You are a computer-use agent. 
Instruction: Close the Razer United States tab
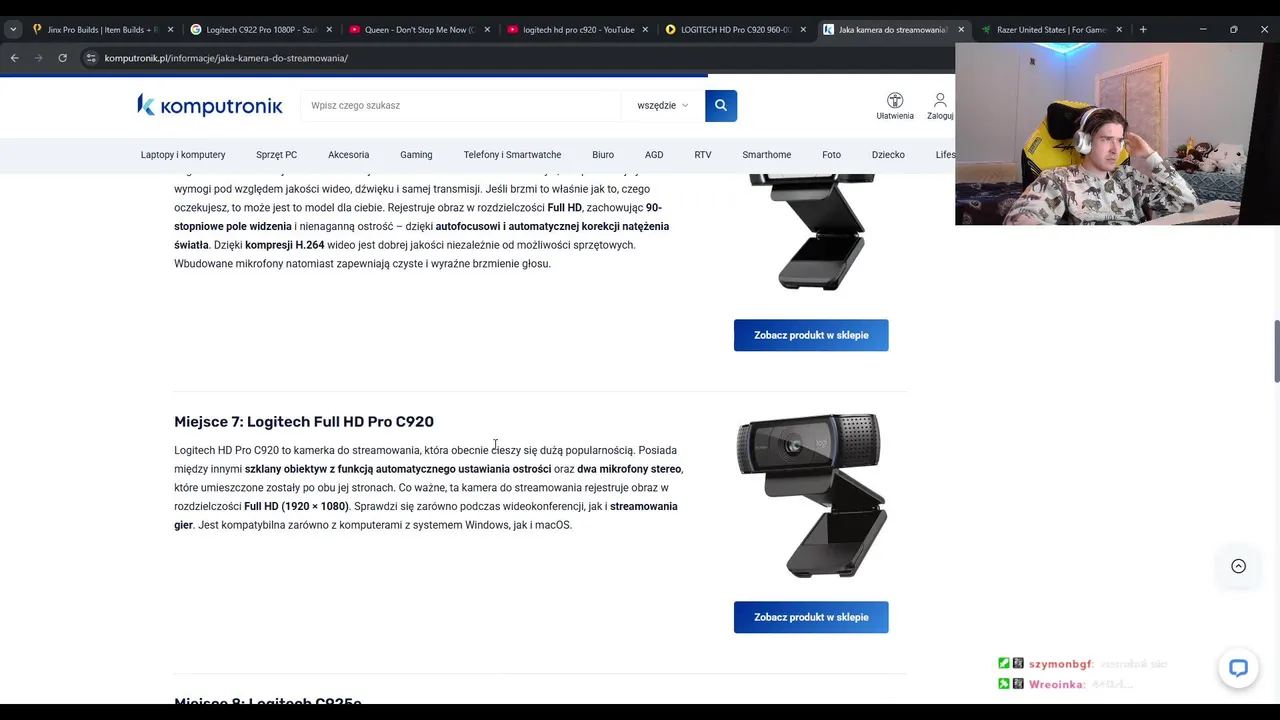(x=1119, y=30)
